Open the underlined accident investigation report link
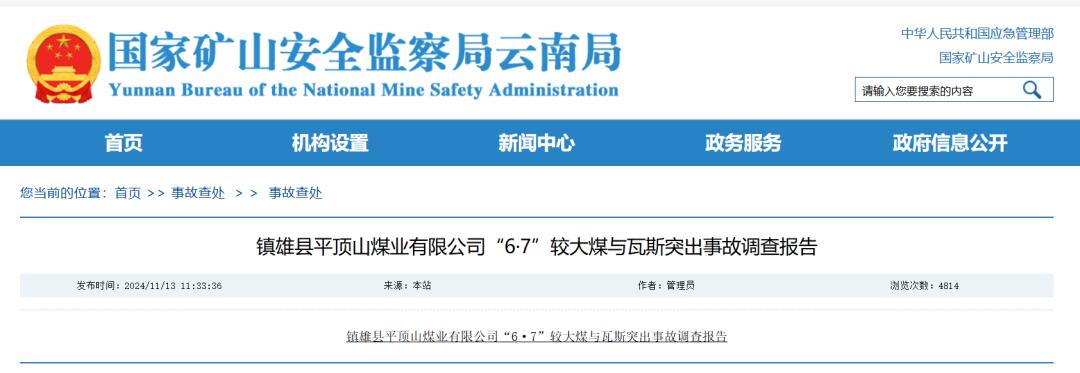Screen dimensions: 1080x373 point(537,337)
